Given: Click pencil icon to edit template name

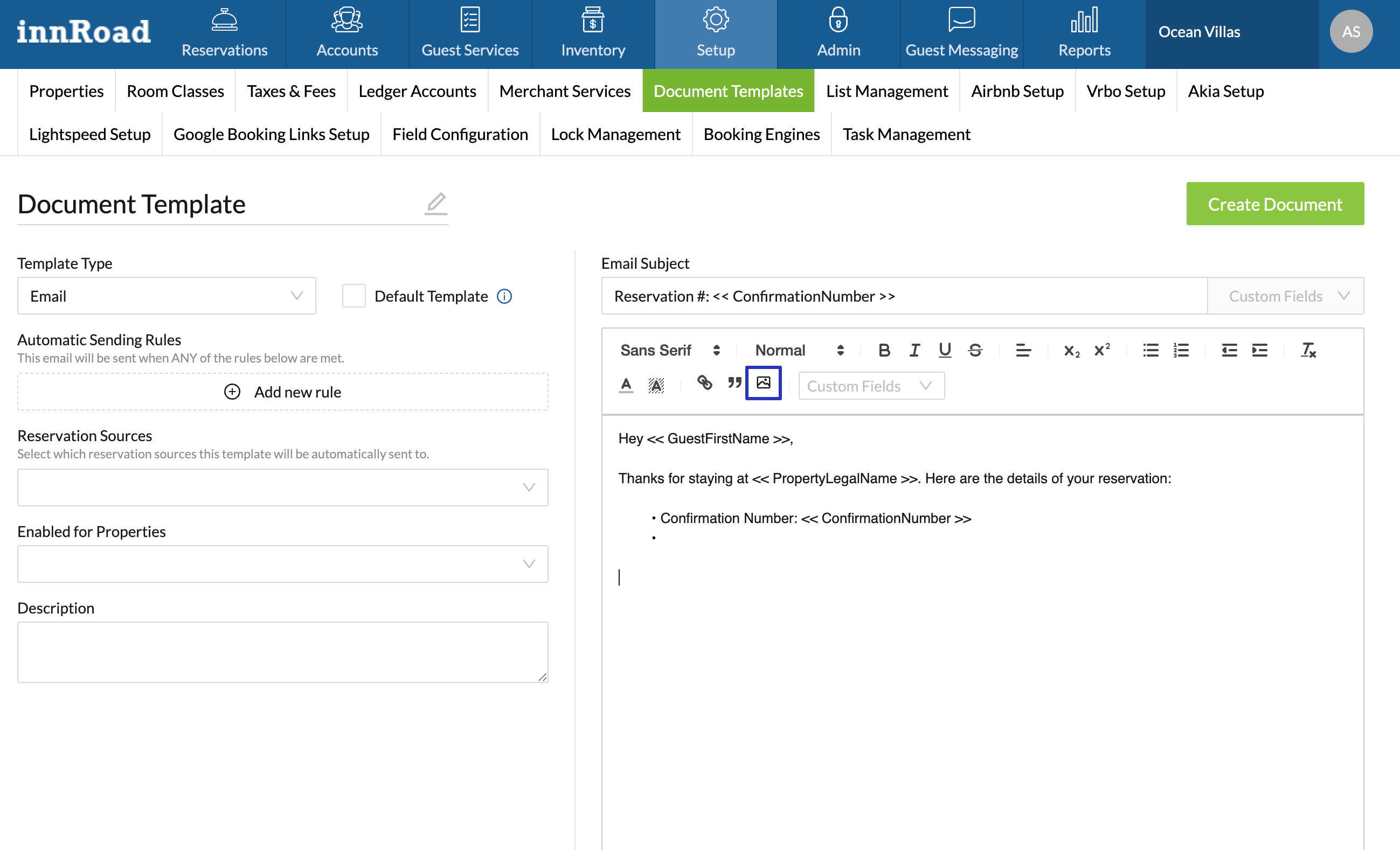Looking at the screenshot, I should [x=436, y=203].
